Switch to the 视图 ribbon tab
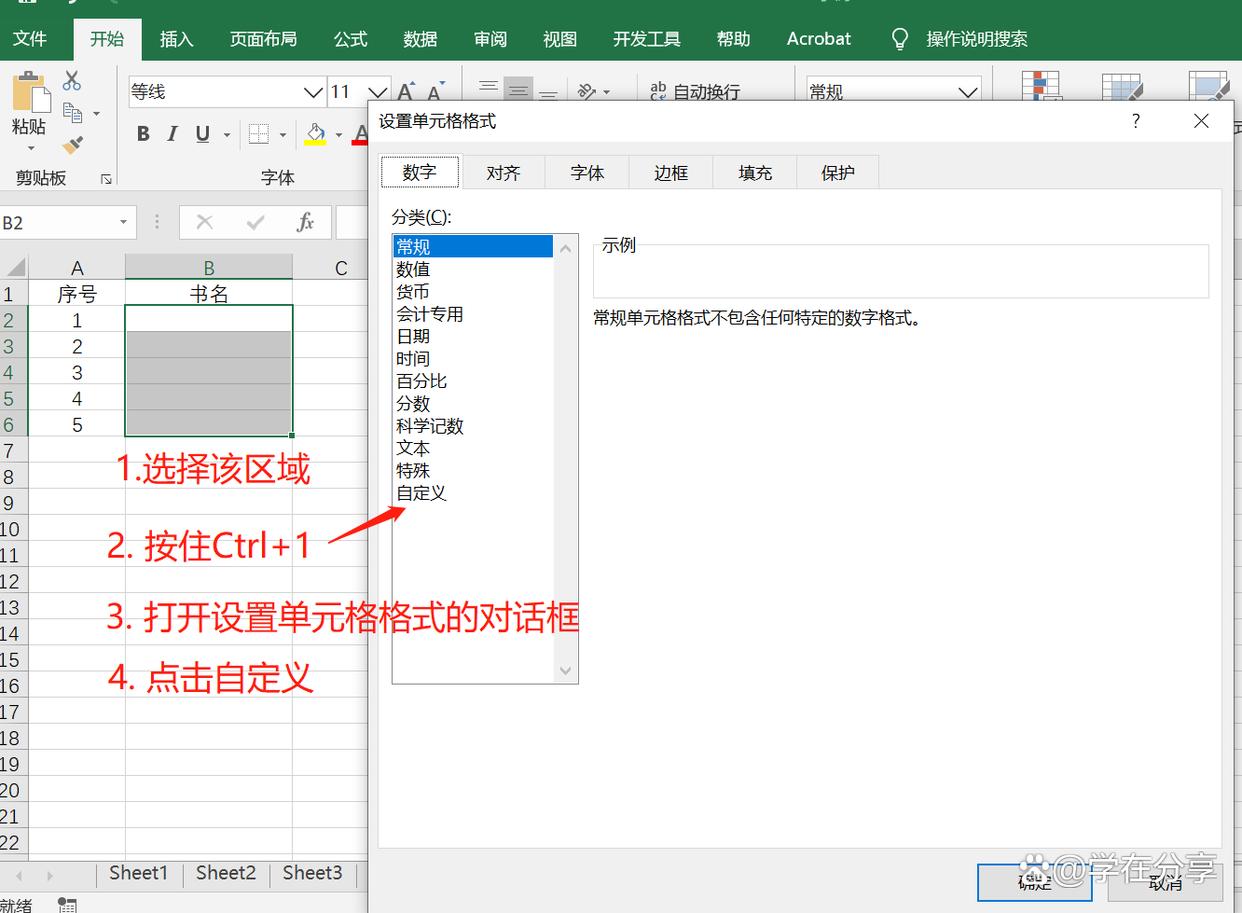 tap(560, 39)
